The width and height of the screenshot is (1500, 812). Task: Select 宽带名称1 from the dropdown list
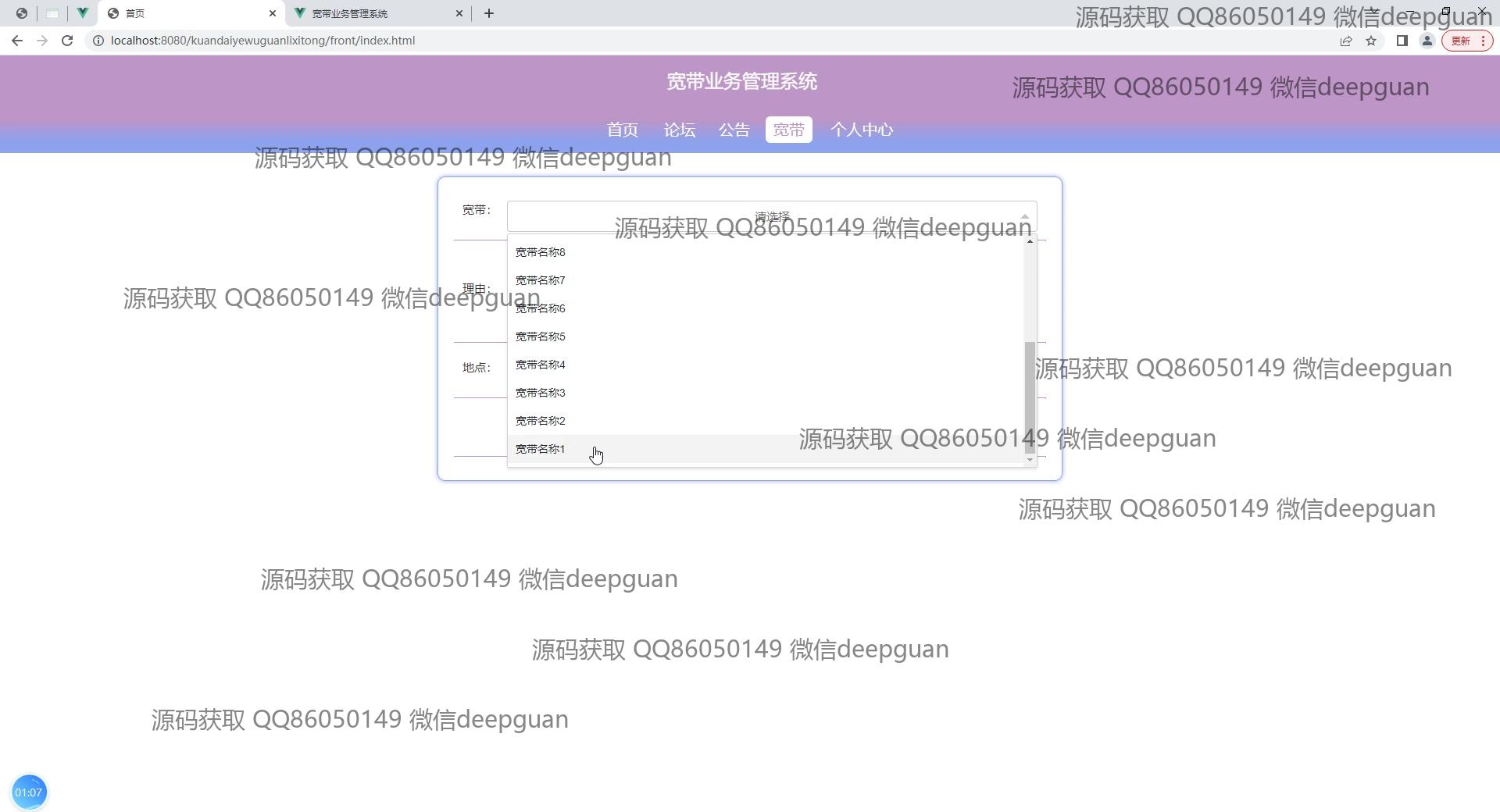(766, 449)
